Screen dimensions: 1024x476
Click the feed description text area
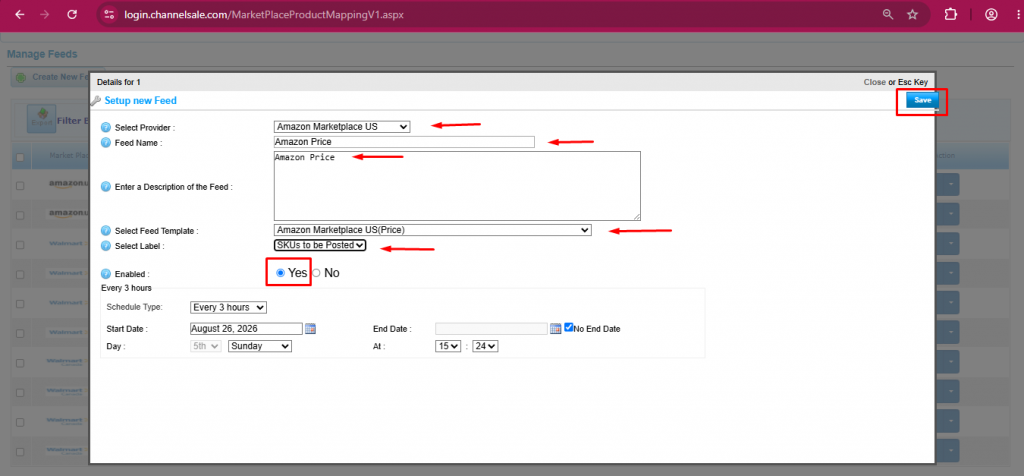(x=457, y=186)
